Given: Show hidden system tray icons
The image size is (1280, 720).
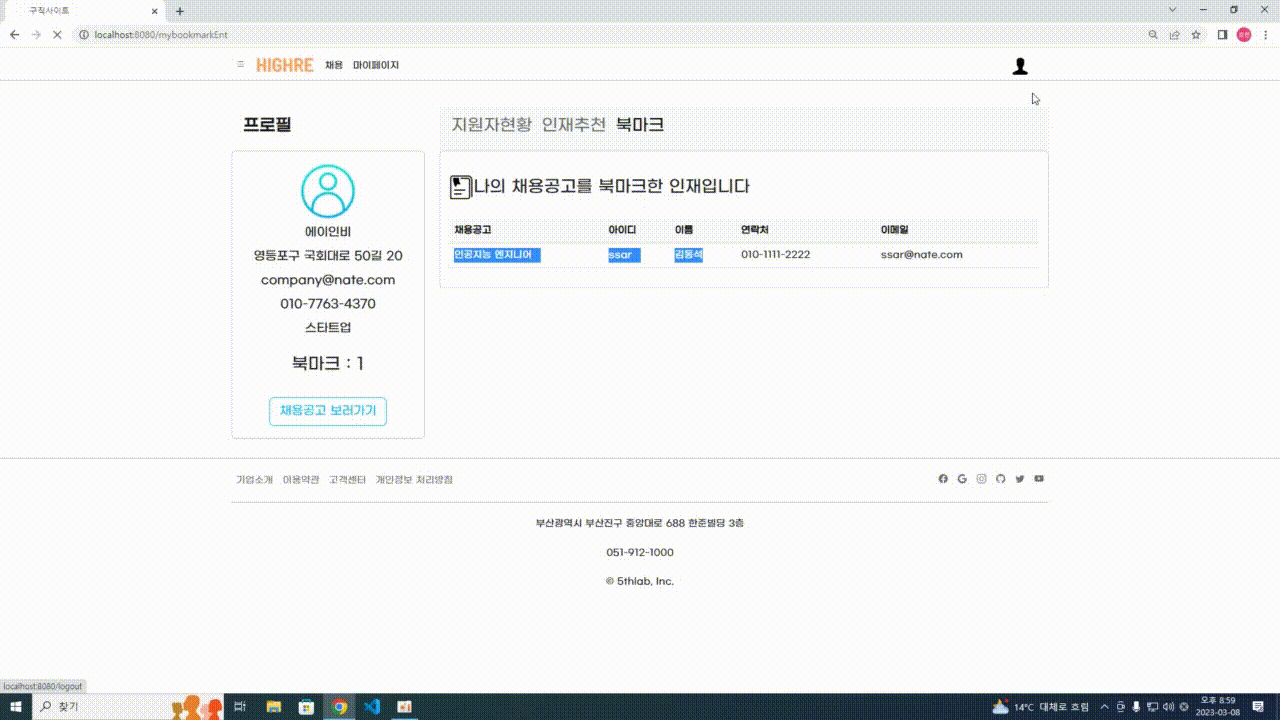Looking at the screenshot, I should point(1105,707).
